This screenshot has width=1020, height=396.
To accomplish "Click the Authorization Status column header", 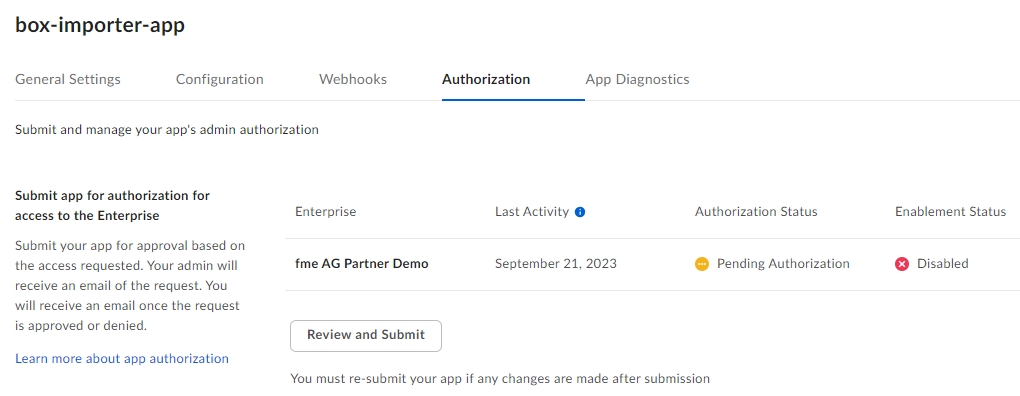I will (756, 212).
